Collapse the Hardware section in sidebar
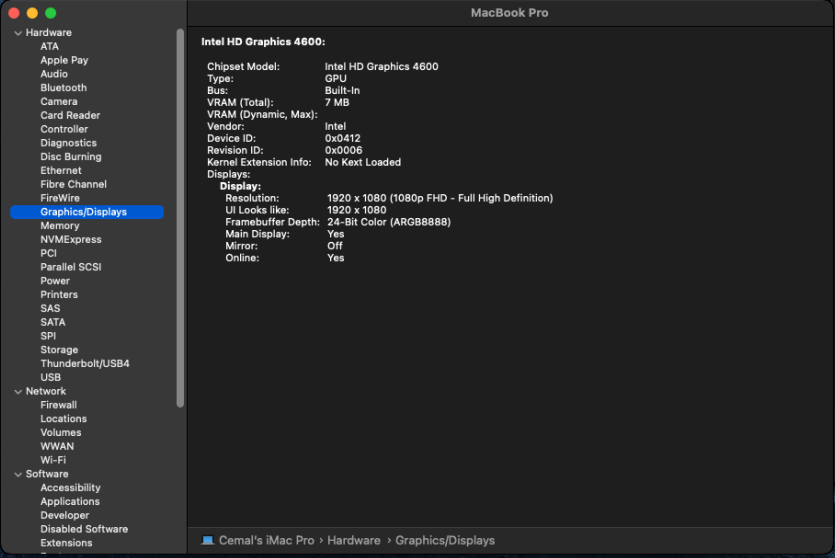 (18, 33)
